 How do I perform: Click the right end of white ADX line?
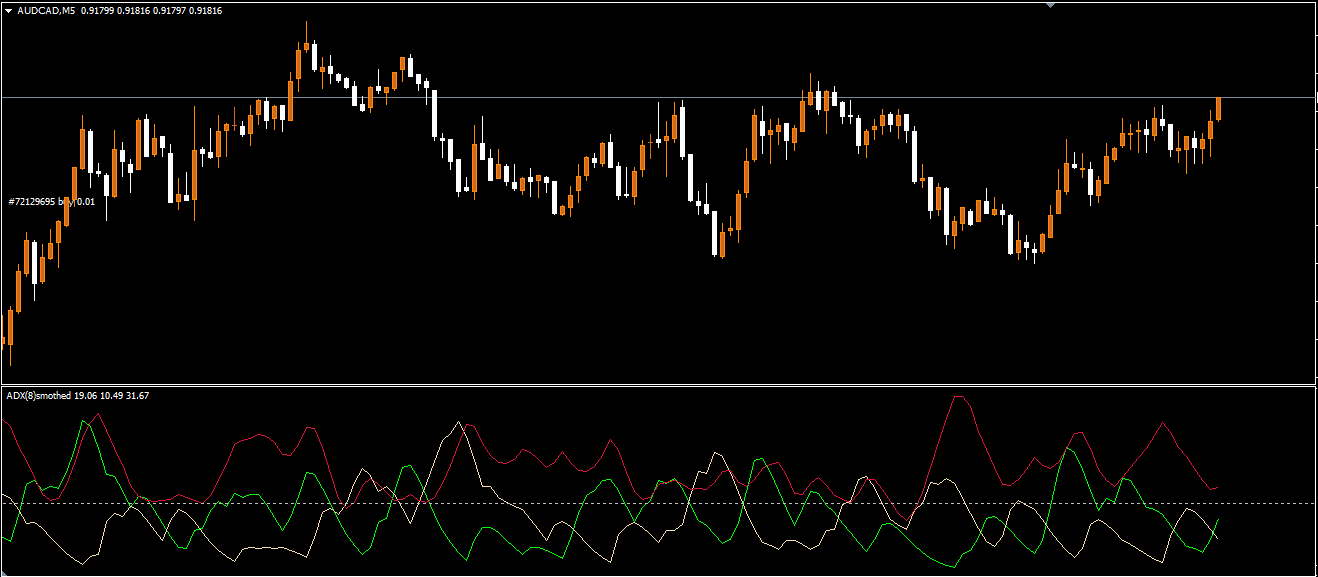coord(1217,538)
